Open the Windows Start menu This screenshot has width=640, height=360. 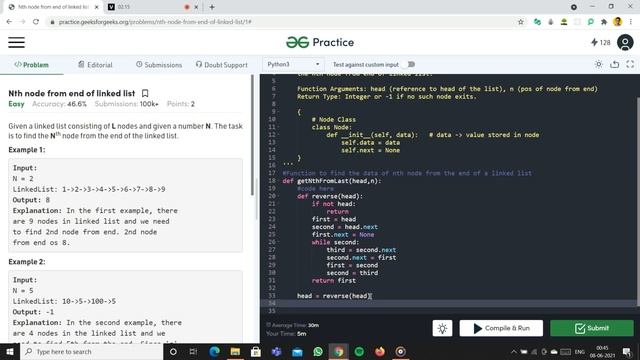10,351
